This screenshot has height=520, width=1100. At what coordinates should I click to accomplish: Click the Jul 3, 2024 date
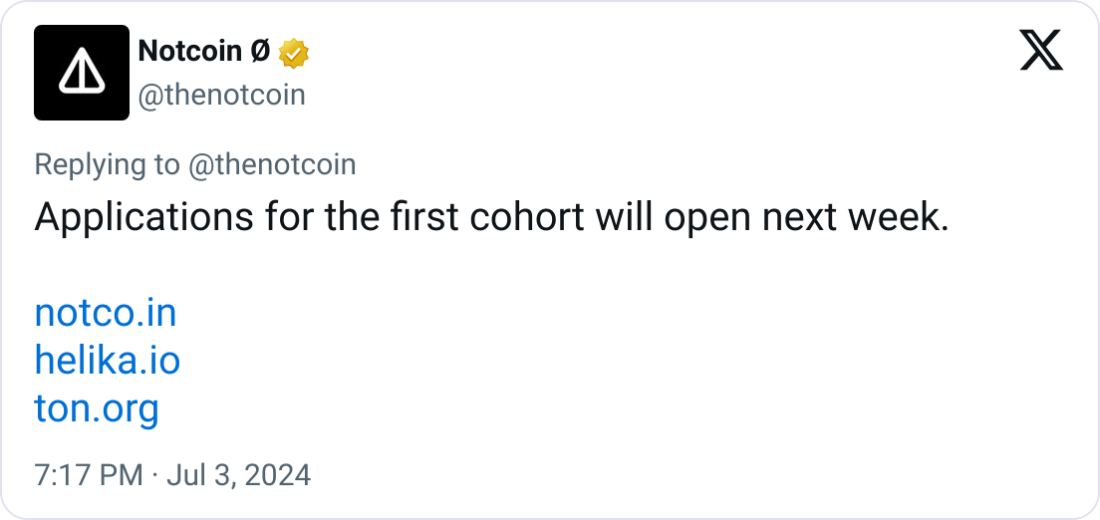pos(239,475)
